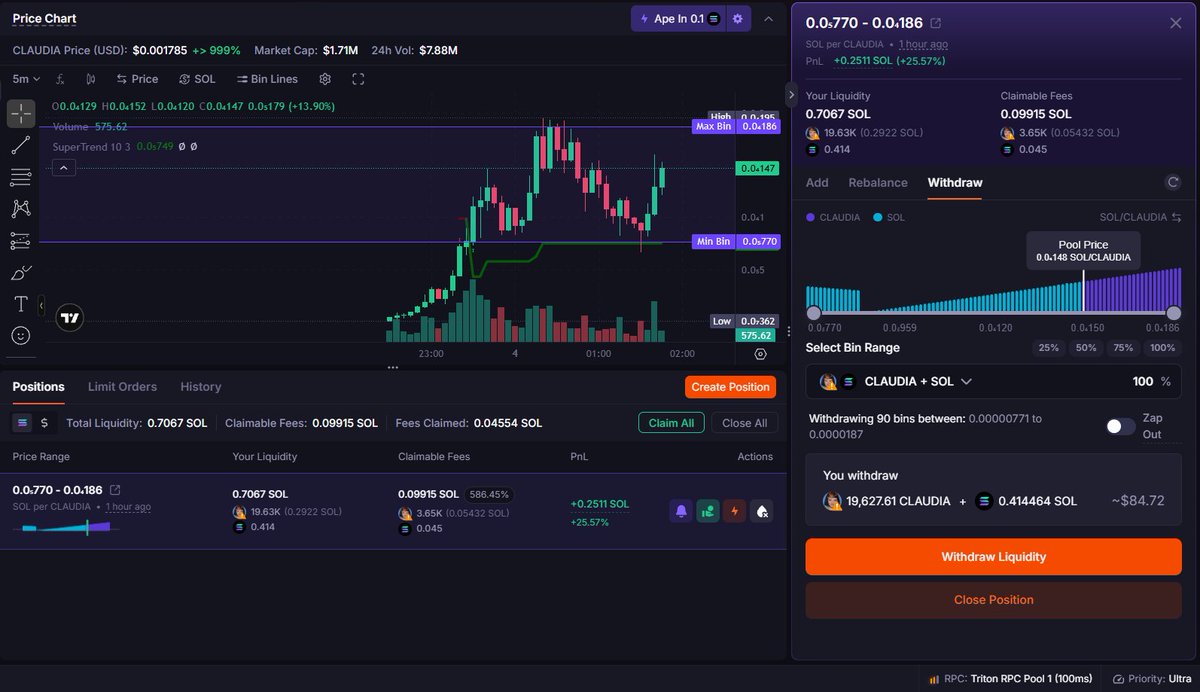Open position external link in right panel
Screen dimensions: 1200x692
[936, 23]
